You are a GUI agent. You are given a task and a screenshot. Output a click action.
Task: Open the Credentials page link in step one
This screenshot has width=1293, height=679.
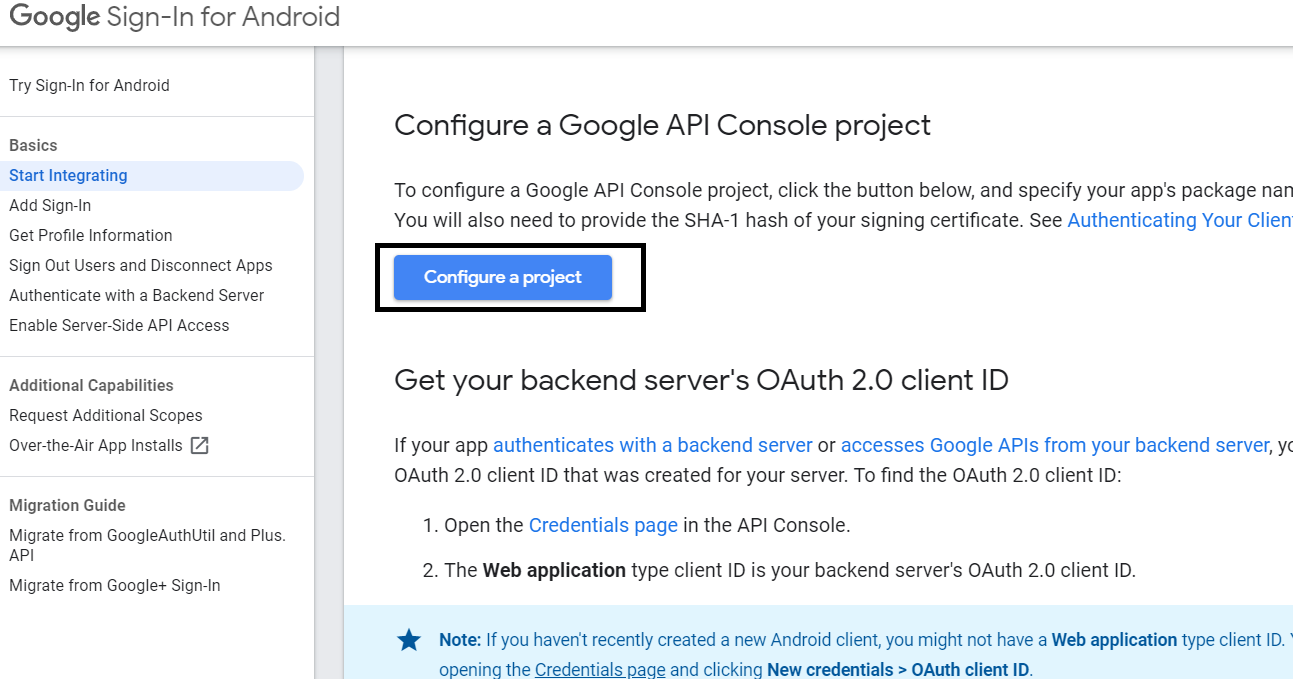tap(603, 524)
